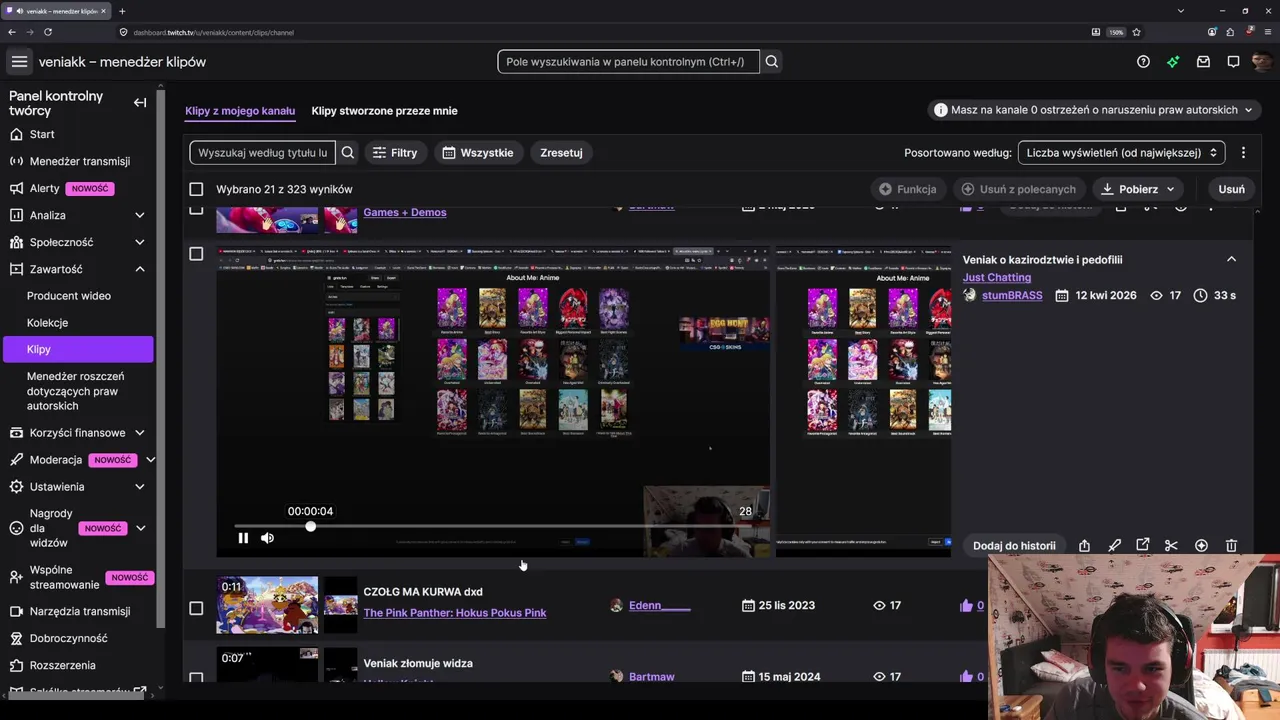1280x720 pixels.
Task: Pause the clip preview playback
Action: (x=243, y=538)
